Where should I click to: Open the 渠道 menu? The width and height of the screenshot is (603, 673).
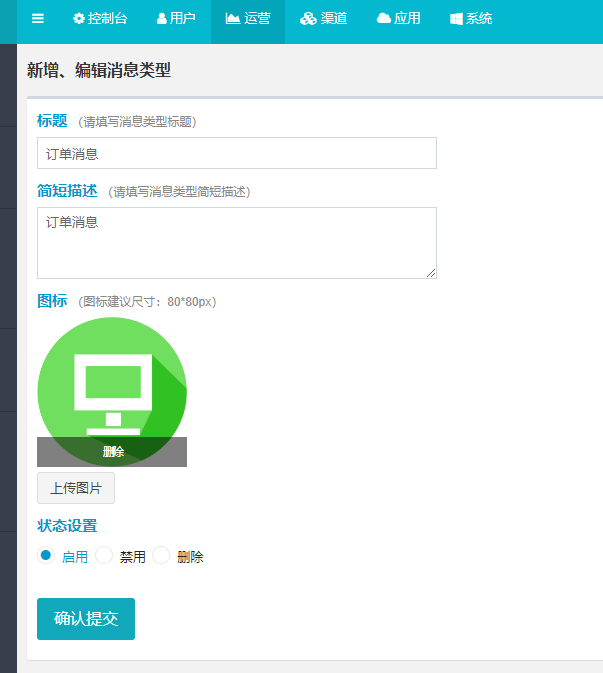point(324,18)
